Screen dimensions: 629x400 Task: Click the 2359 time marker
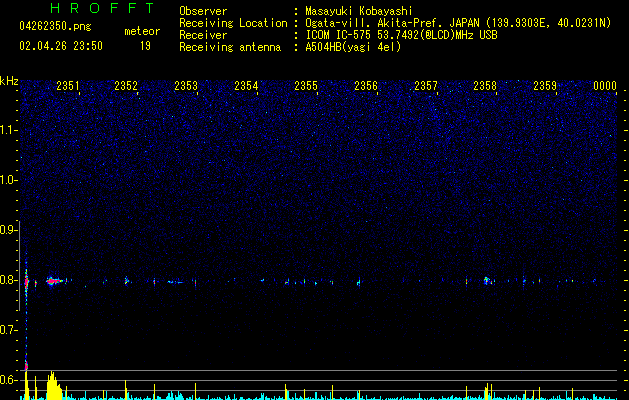545,86
